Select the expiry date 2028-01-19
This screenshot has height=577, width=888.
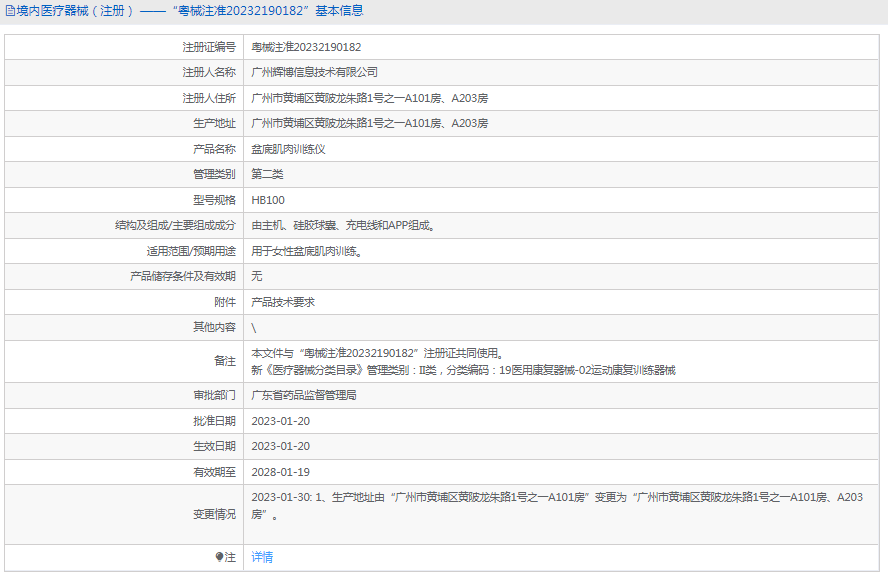coord(281,472)
